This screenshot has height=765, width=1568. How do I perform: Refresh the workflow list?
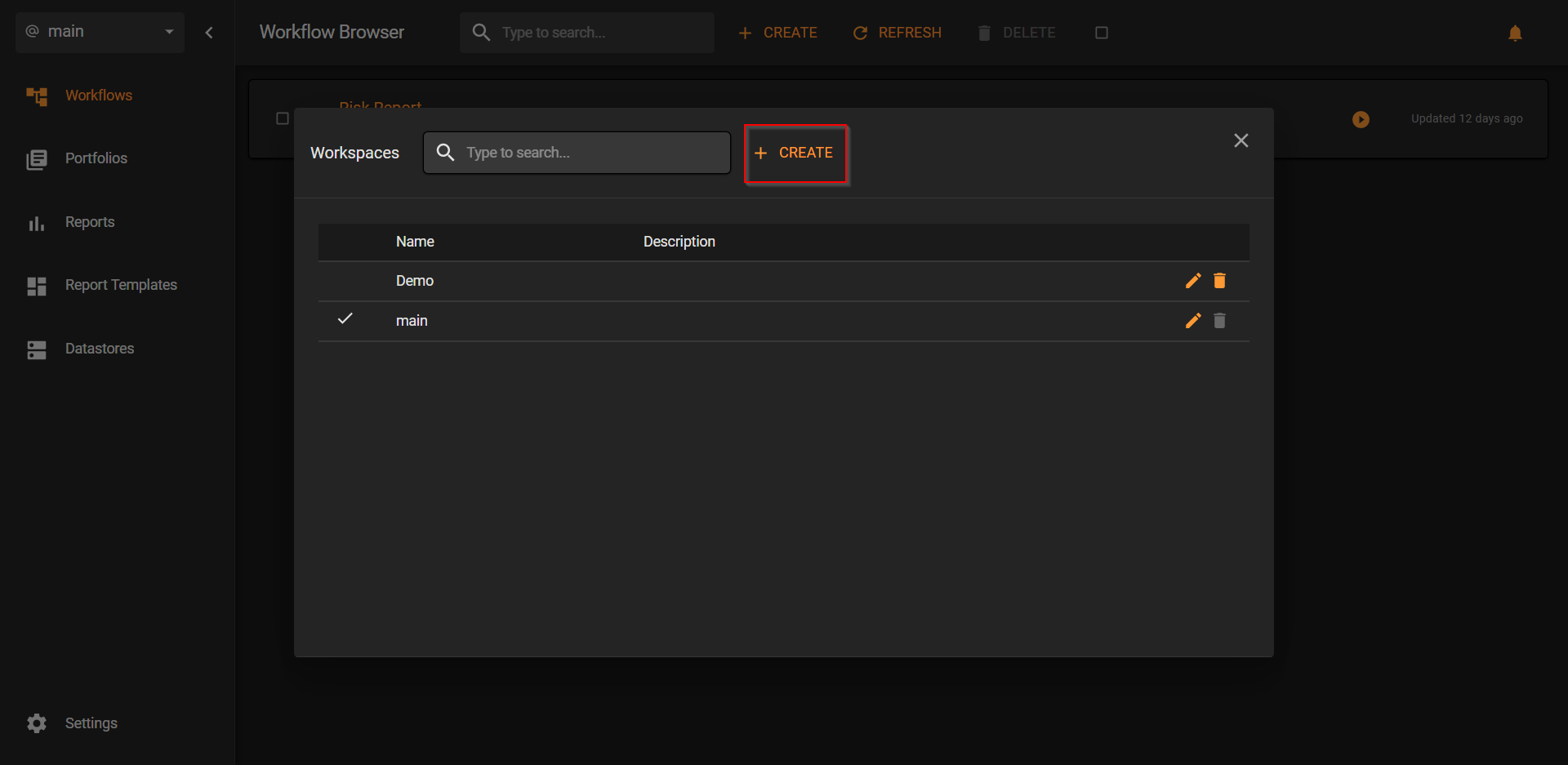point(897,33)
